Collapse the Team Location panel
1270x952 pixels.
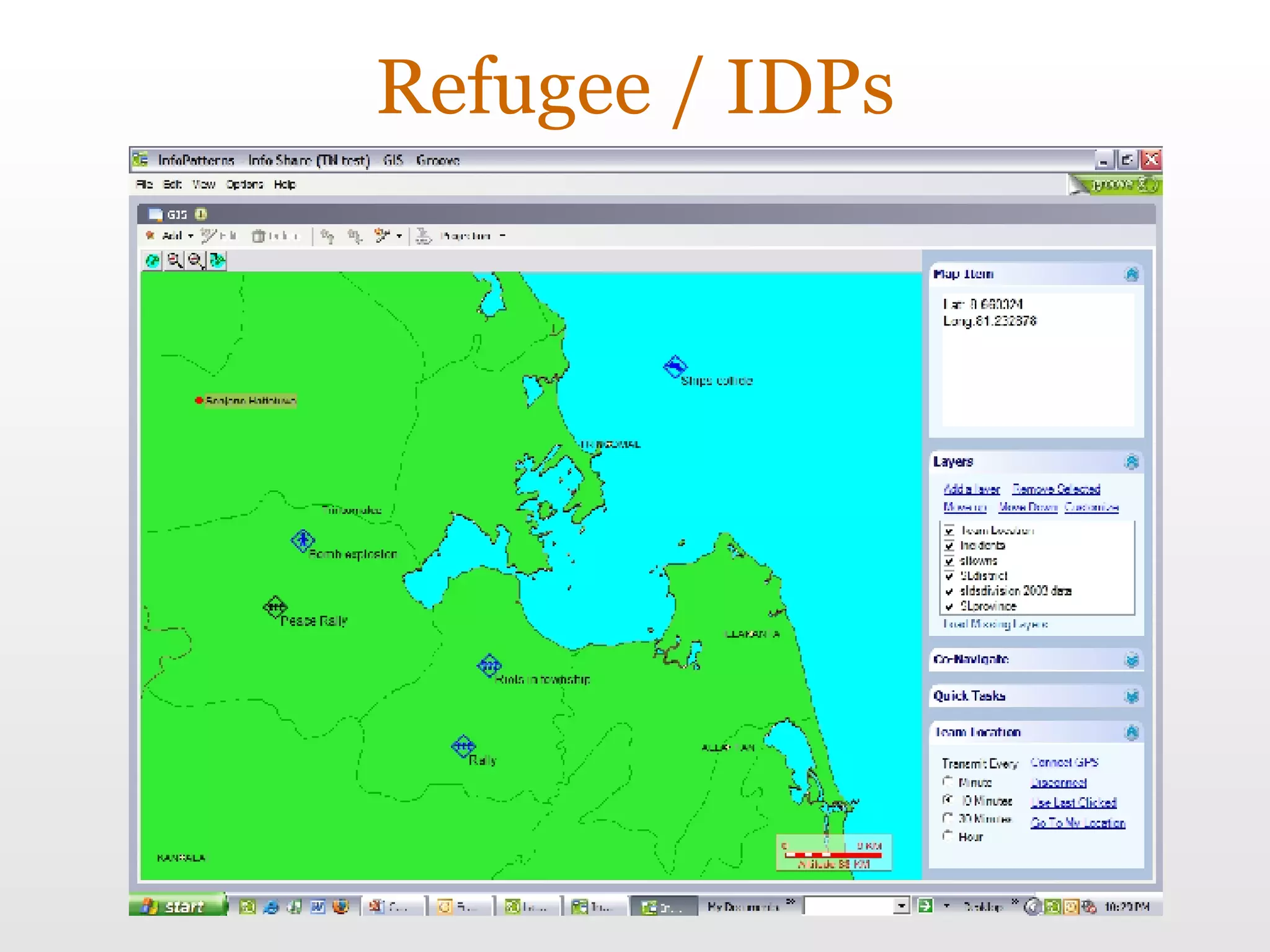(x=1132, y=733)
